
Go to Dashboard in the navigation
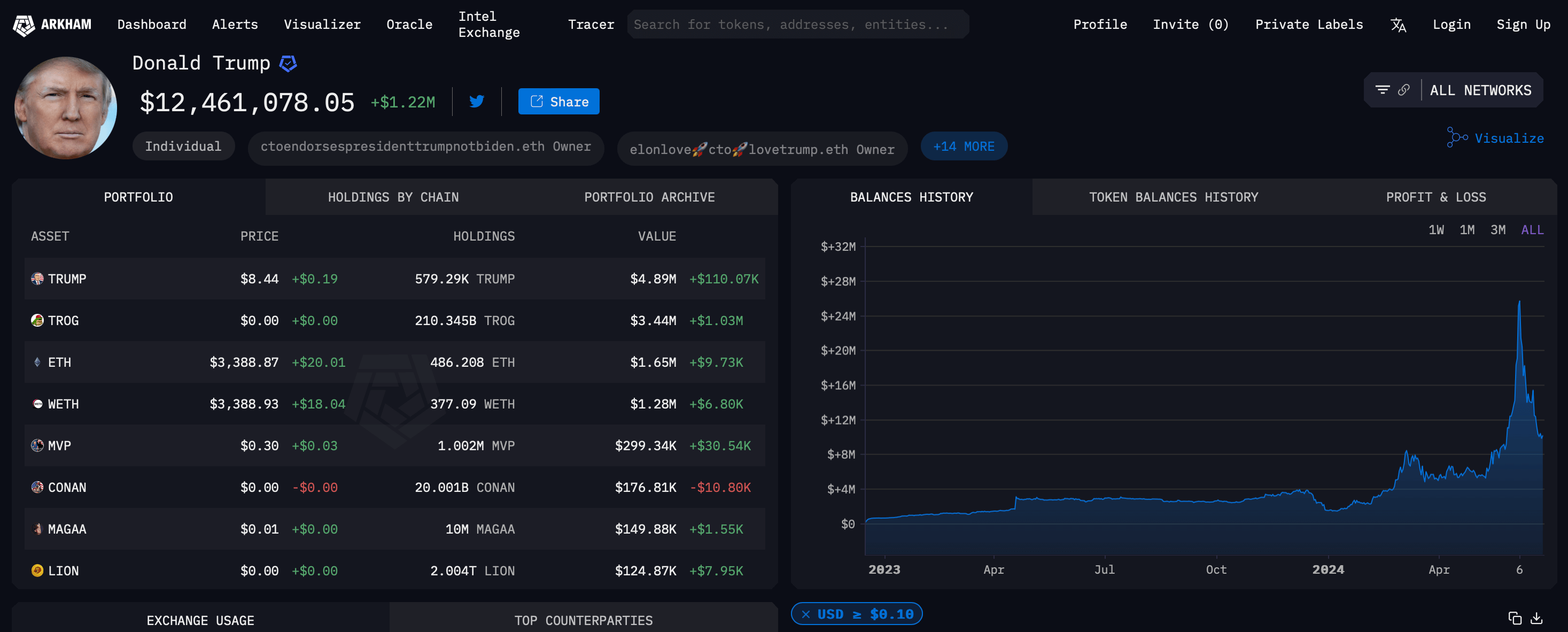pyautogui.click(x=152, y=25)
